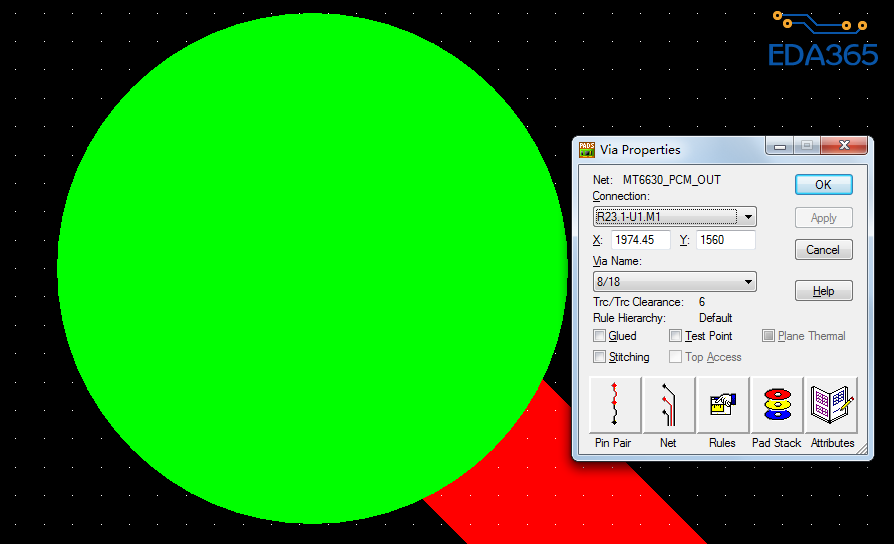The width and height of the screenshot is (894, 544).
Task: Toggle the Top Access checkbox
Action: pyautogui.click(x=675, y=356)
